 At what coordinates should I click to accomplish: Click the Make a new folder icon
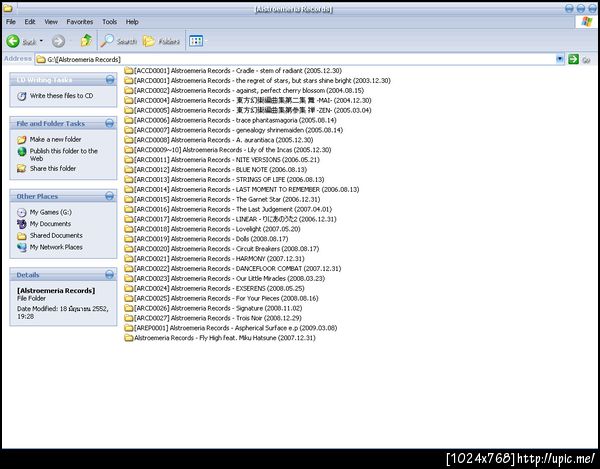pyautogui.click(x=22, y=139)
